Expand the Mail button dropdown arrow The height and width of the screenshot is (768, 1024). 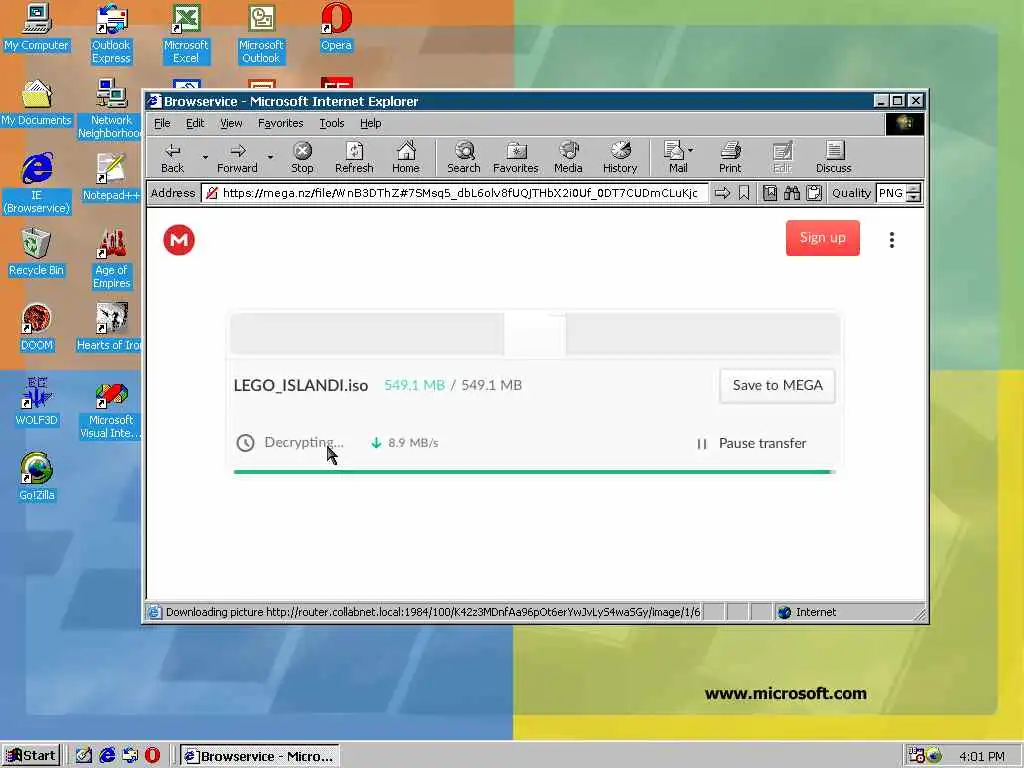tap(691, 150)
